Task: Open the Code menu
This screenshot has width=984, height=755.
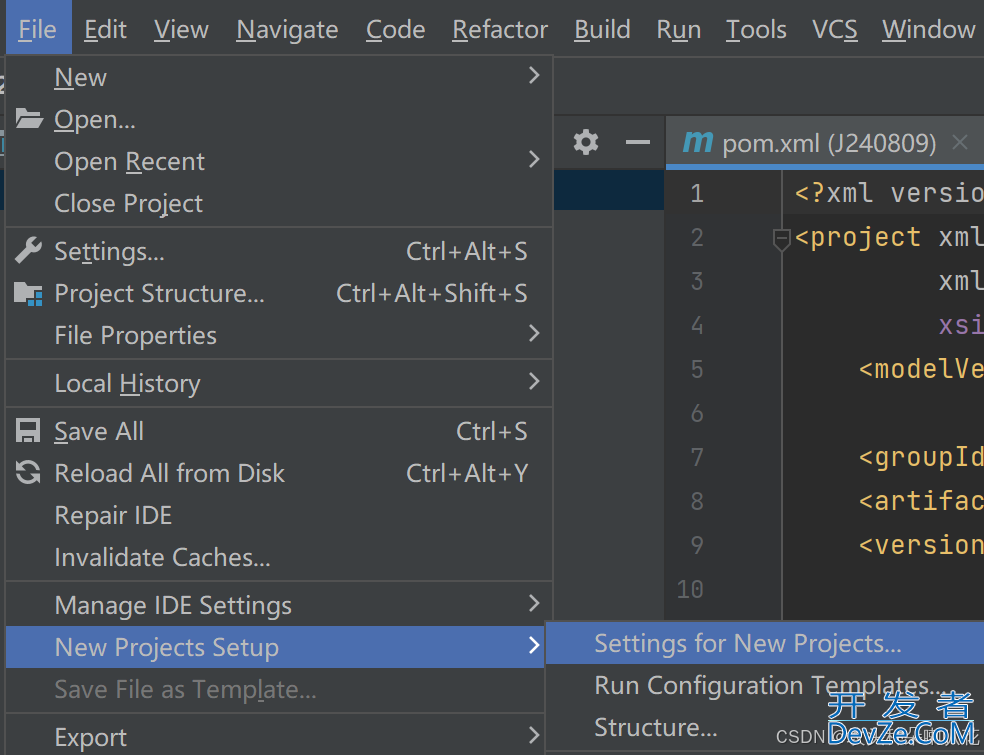Action: tap(395, 29)
